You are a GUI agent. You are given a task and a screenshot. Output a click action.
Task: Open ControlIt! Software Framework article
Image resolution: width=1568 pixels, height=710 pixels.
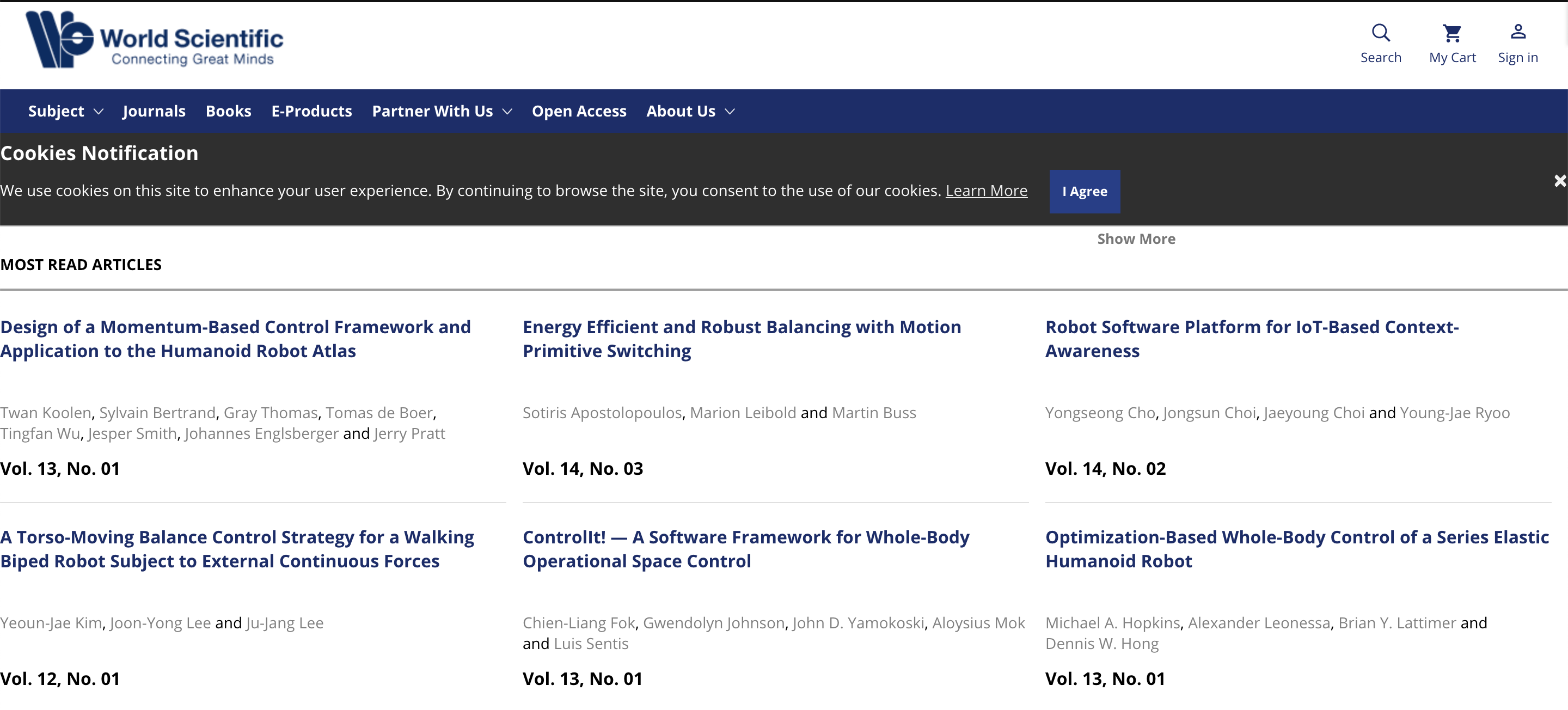pos(746,549)
